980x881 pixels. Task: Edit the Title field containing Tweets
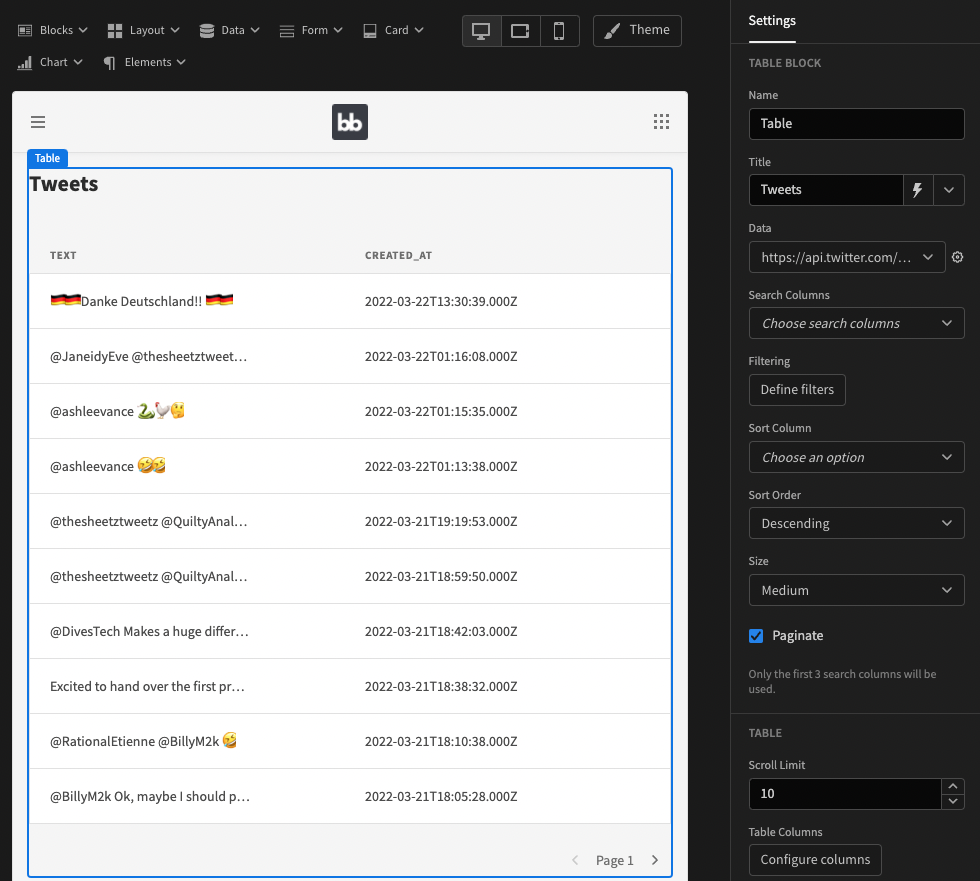826,190
